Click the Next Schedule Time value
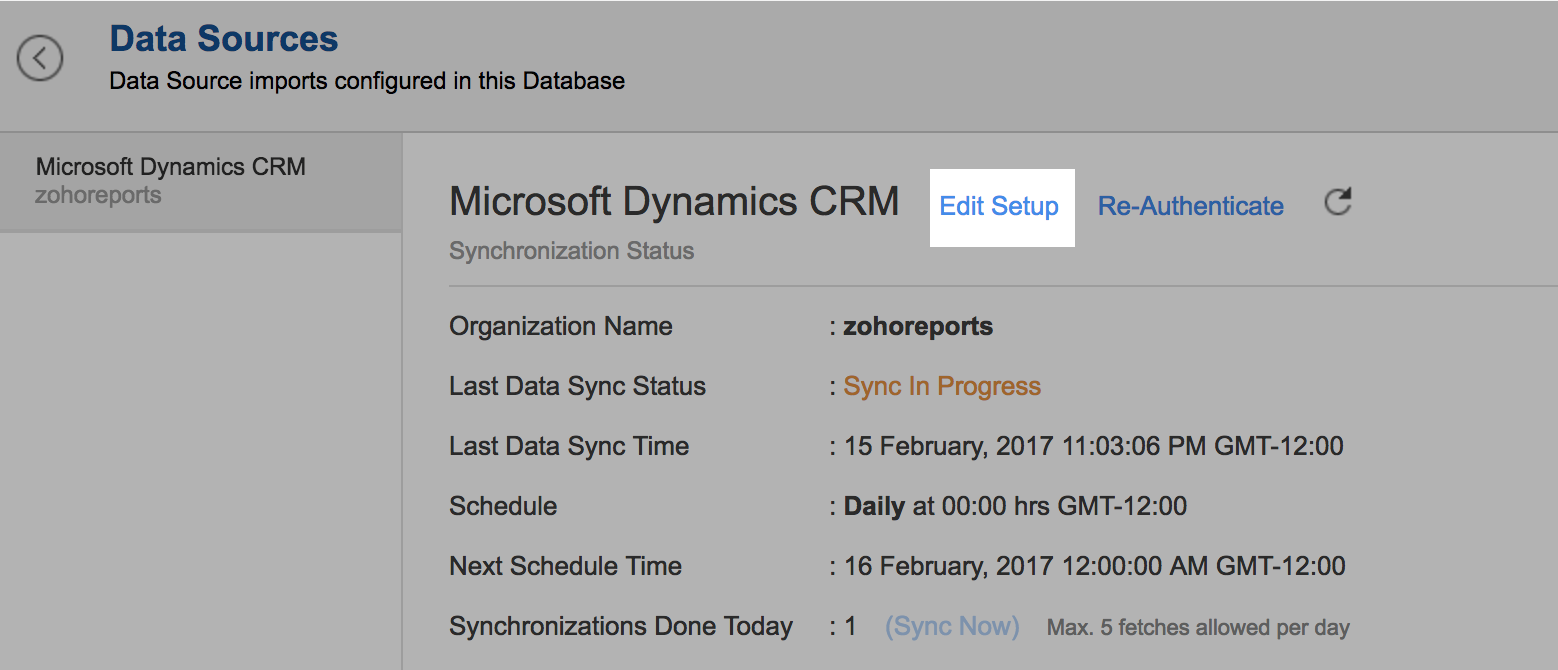Image resolution: width=1558 pixels, height=670 pixels. point(1094,566)
